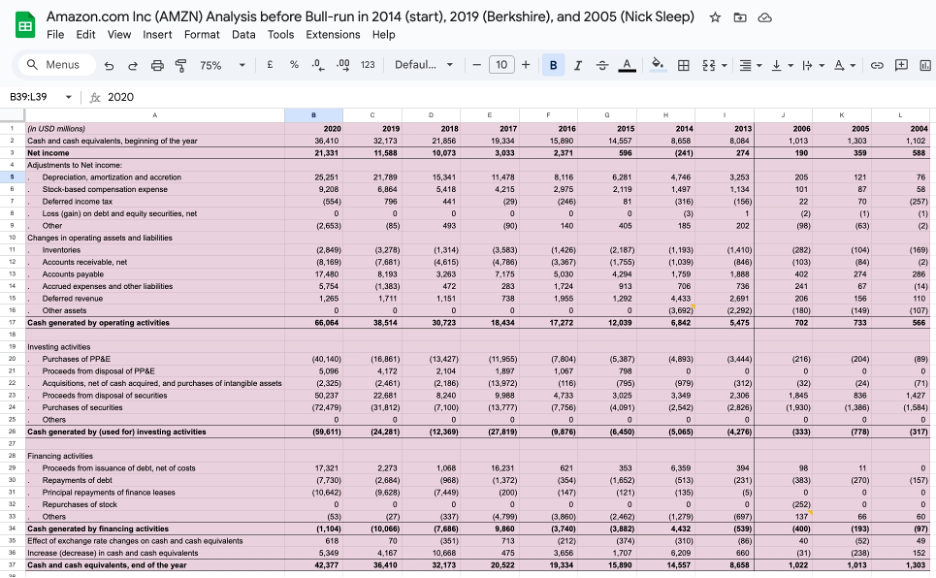Viewport: 936px width, 578px height.
Task: Toggle bold formatting
Action: point(553,65)
